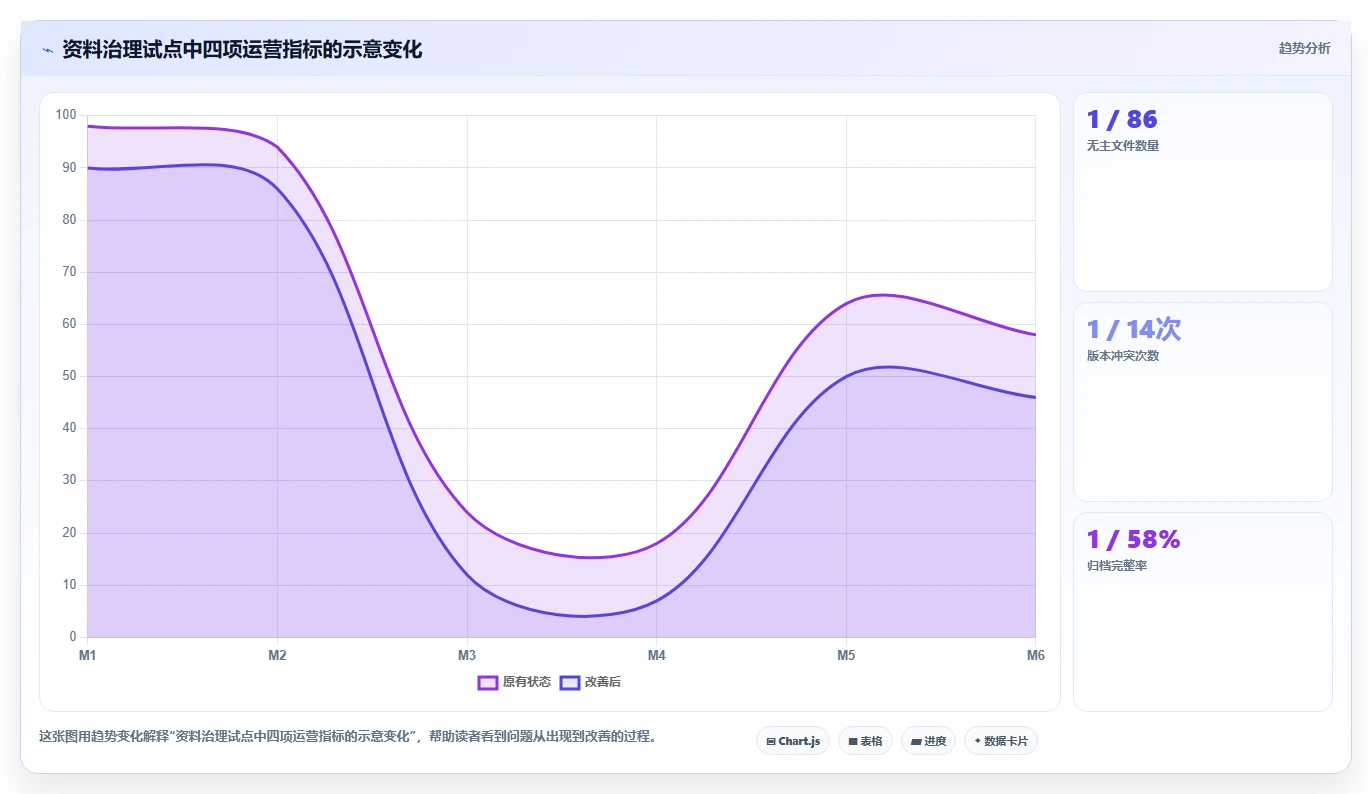Viewport: 1372px width, 794px height.
Task: Click the 表格 tag button
Action: coord(865,741)
